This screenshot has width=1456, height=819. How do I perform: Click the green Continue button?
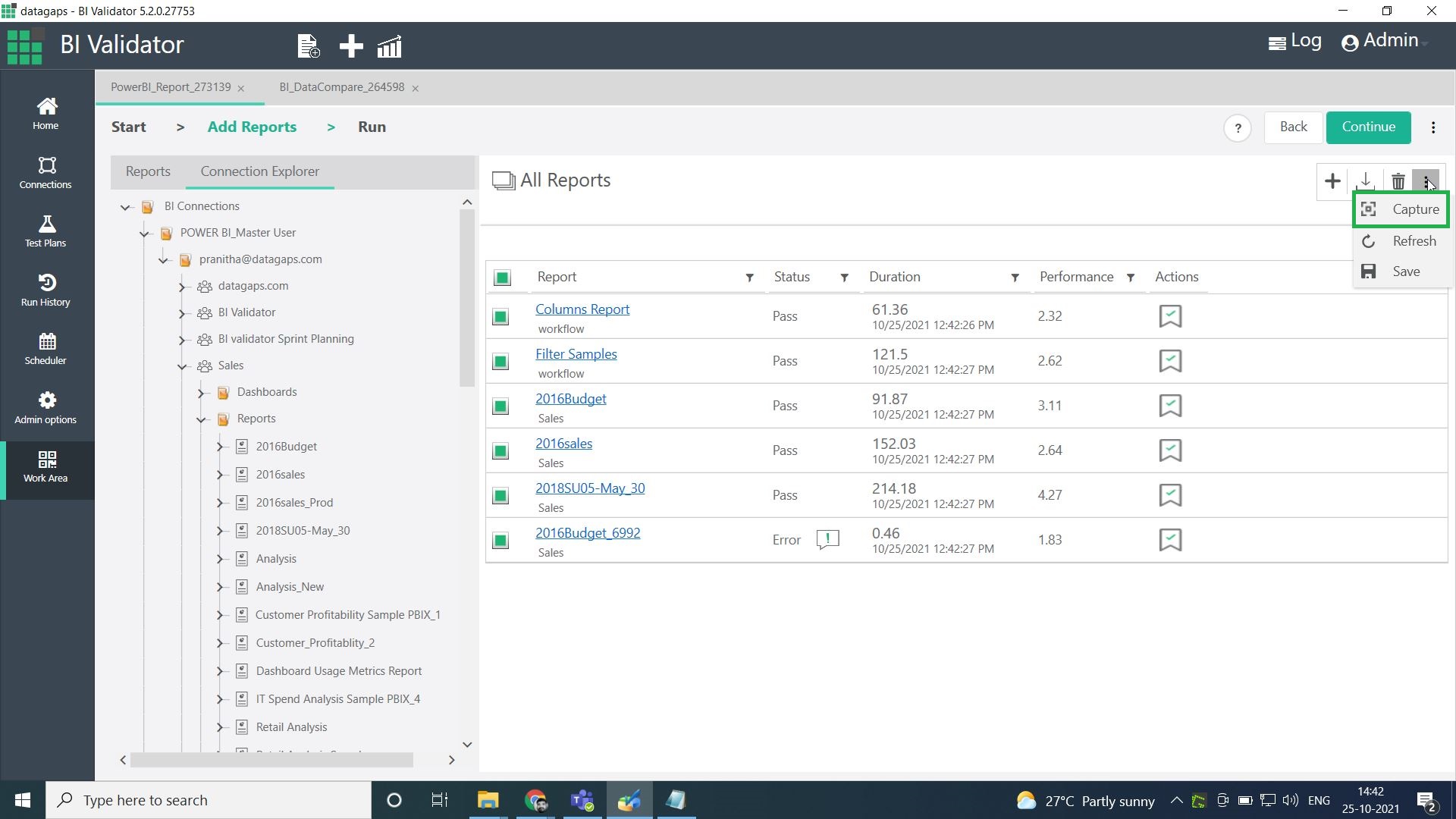(x=1367, y=127)
